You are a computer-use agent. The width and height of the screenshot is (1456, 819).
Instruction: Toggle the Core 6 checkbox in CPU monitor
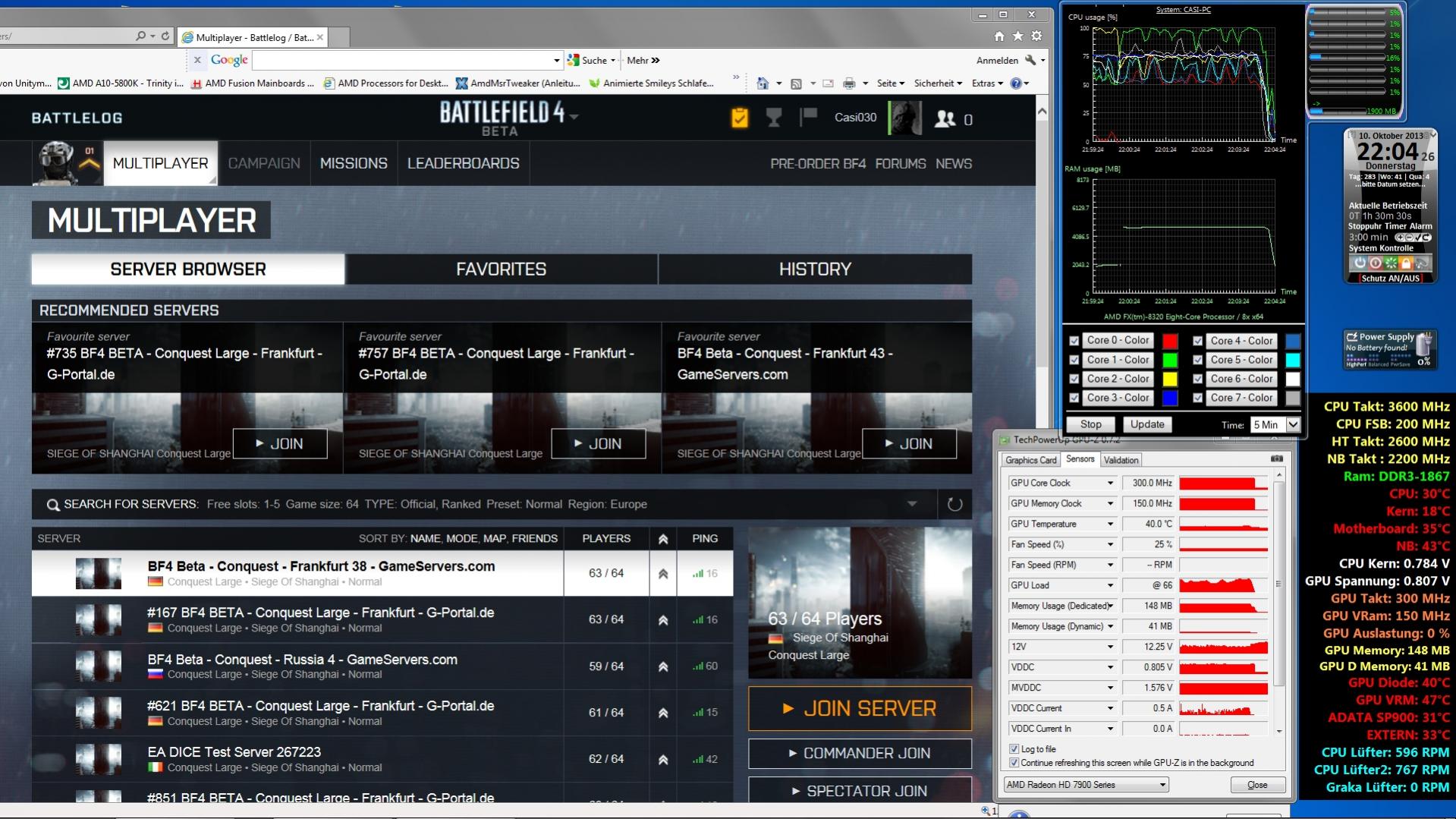1197,379
